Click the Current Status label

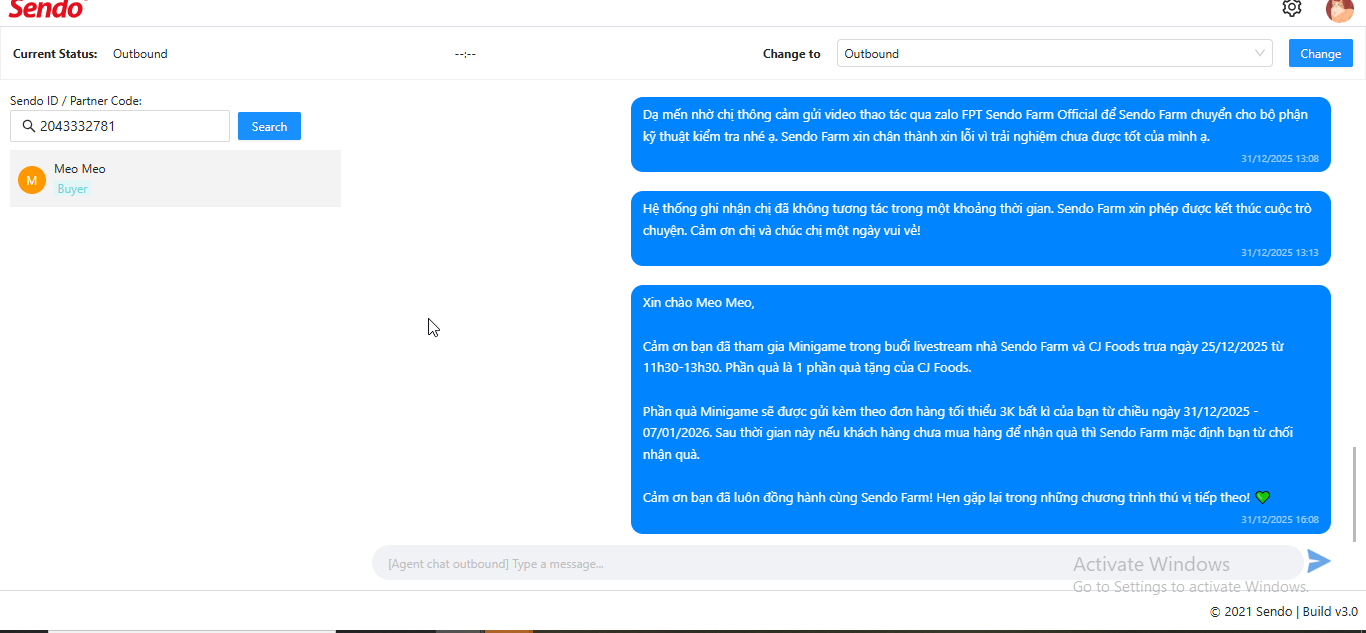pyautogui.click(x=55, y=54)
